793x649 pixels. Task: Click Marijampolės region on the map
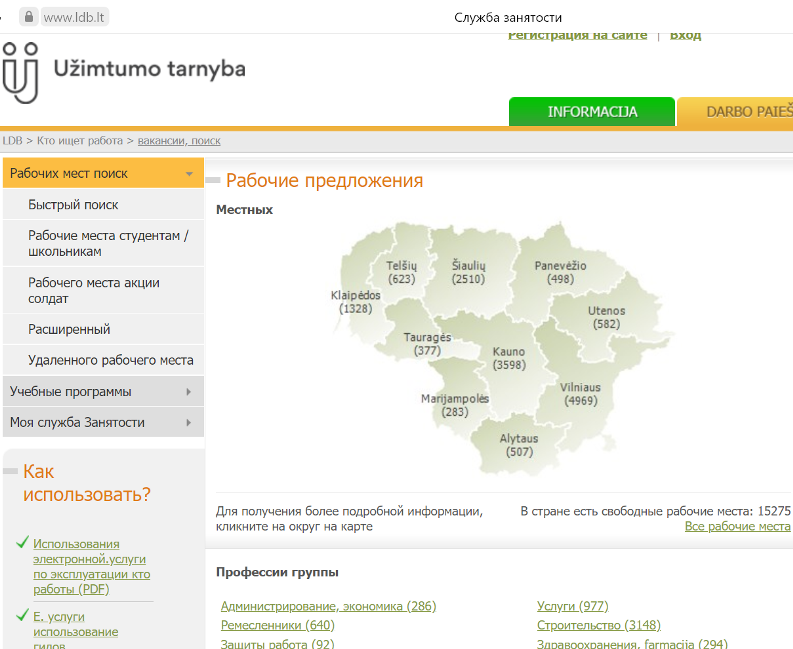tap(455, 405)
